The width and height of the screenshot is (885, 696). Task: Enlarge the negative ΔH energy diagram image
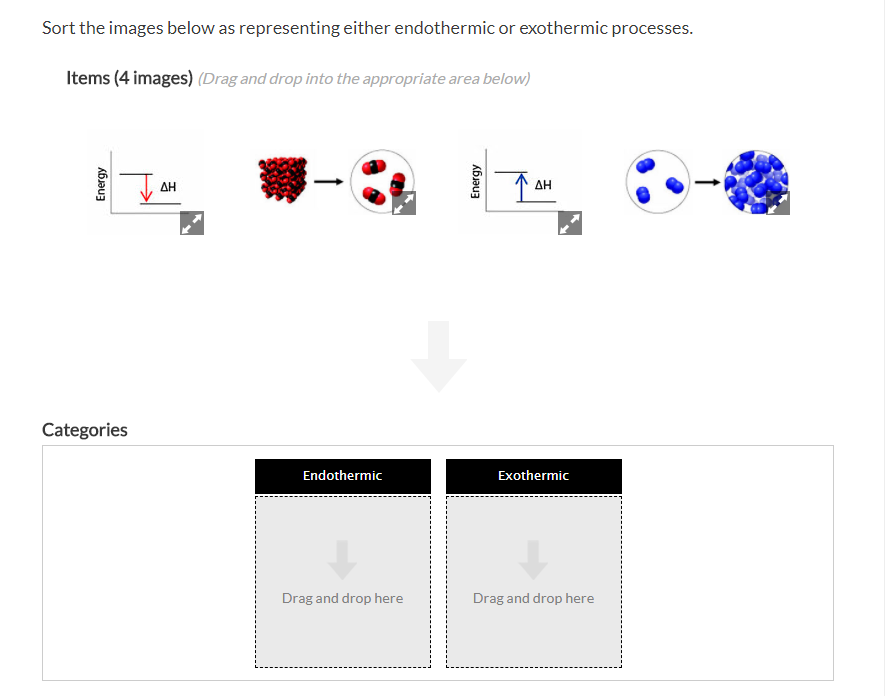tap(190, 223)
